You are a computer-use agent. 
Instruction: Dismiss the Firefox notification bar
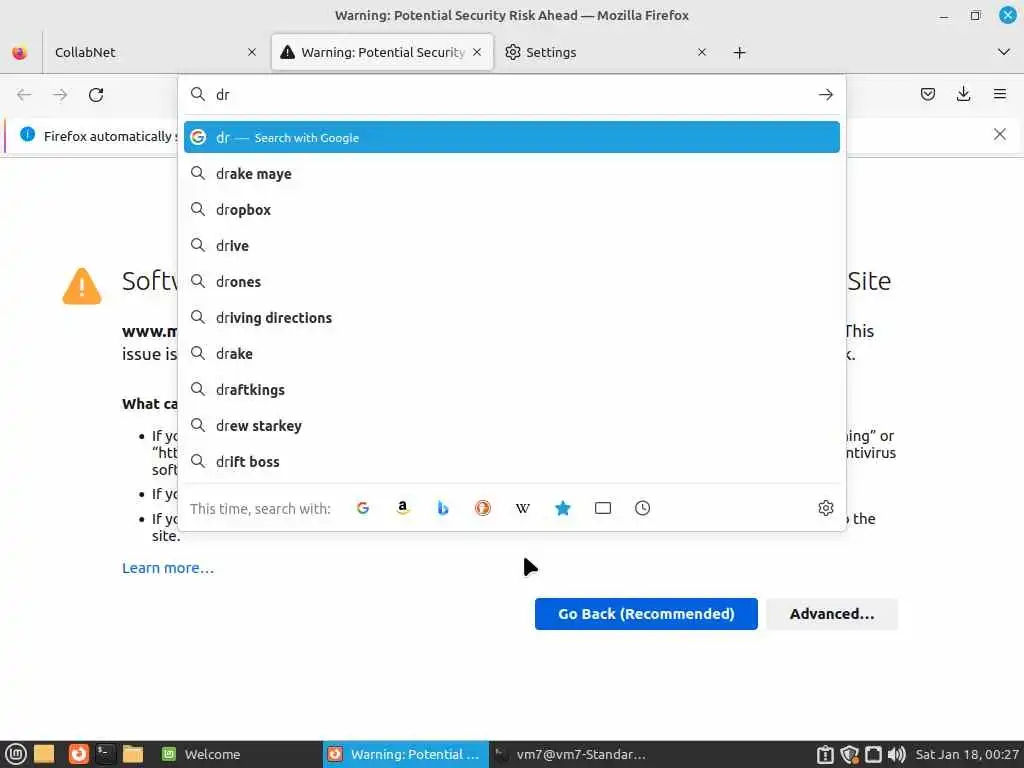pyautogui.click(x=999, y=135)
